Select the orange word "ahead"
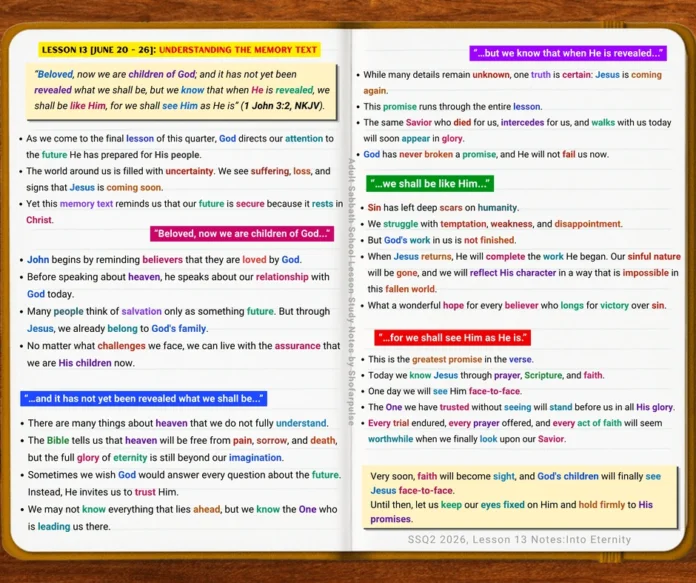Viewport: 696px width, 583px height. [x=206, y=509]
